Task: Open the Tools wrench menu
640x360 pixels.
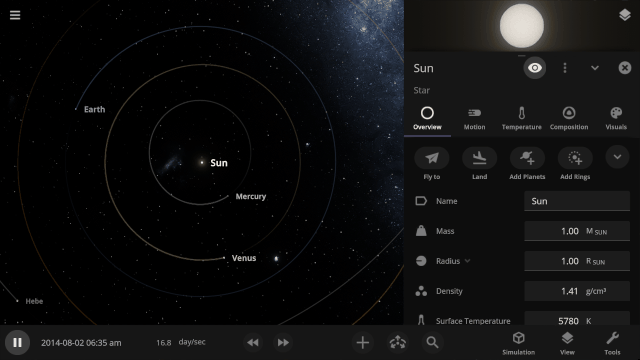Action: [612, 343]
